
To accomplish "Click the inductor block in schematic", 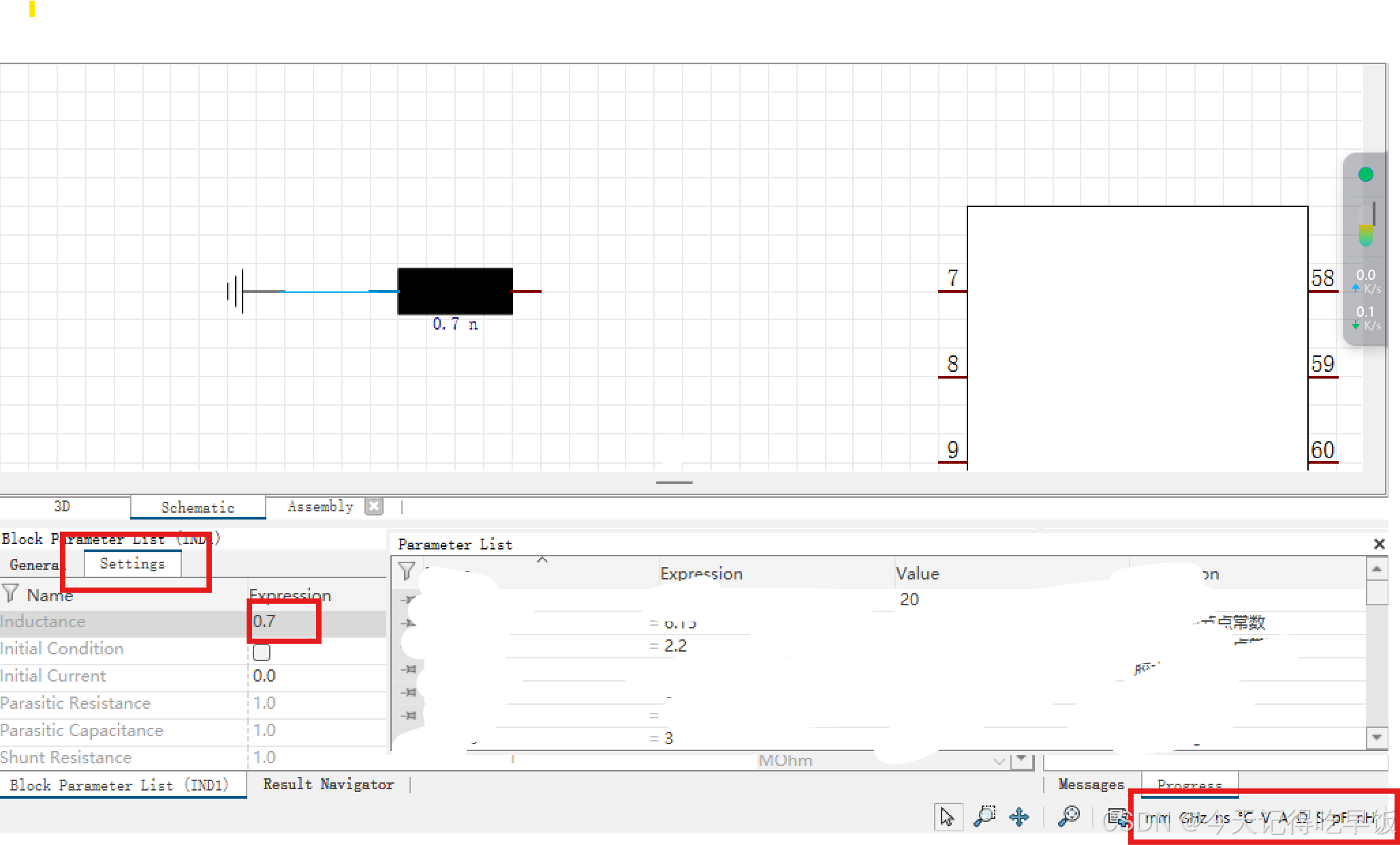I will click(x=455, y=291).
